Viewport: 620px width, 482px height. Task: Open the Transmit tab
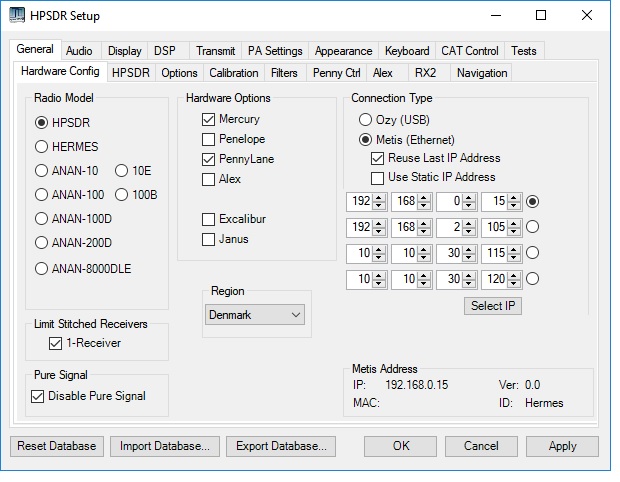click(x=215, y=51)
